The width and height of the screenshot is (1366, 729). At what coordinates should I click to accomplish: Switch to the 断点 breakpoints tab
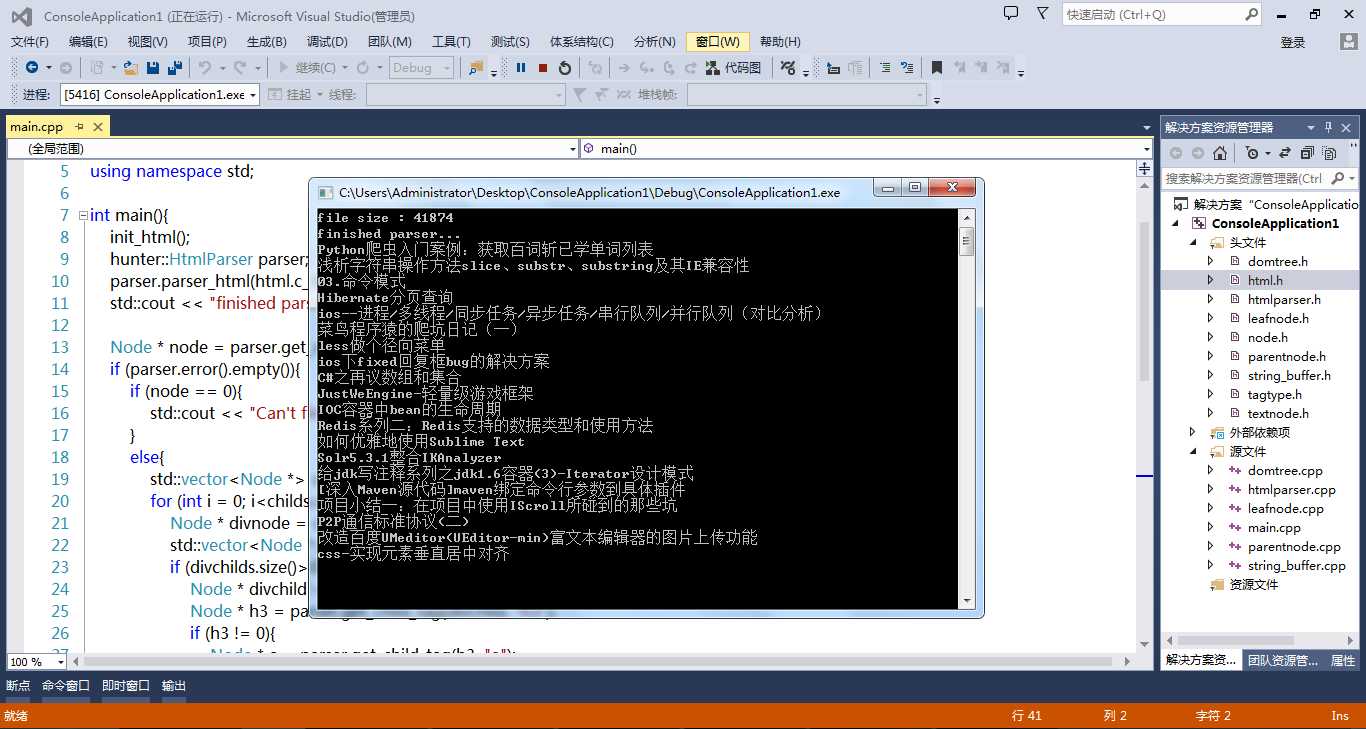tap(18, 686)
